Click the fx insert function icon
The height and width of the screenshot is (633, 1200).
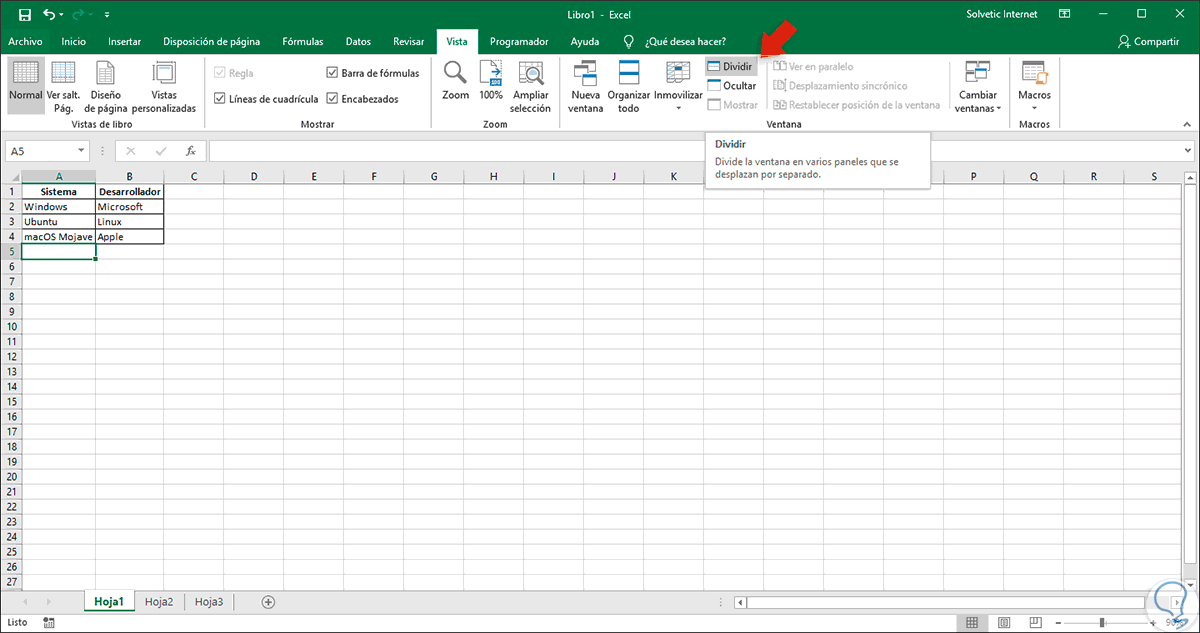click(190, 151)
